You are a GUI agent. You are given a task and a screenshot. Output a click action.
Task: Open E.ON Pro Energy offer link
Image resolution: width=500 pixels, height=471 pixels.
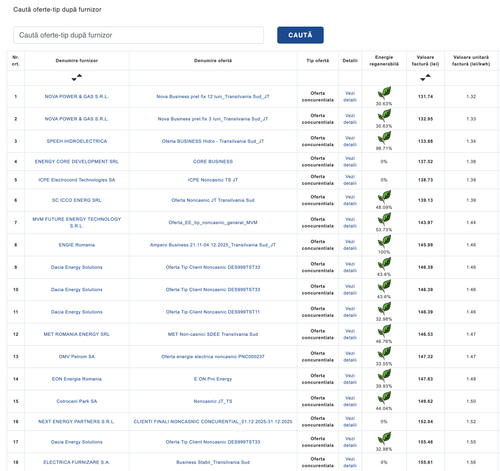point(213,379)
